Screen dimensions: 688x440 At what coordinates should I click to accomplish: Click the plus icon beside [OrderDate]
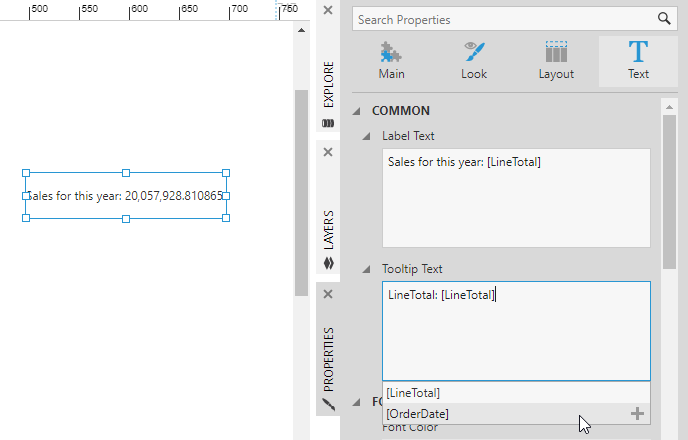[x=636, y=414]
